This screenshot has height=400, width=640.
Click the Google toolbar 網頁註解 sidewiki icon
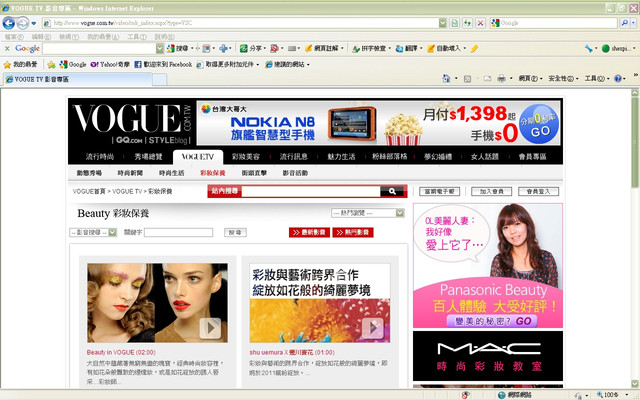(309, 48)
